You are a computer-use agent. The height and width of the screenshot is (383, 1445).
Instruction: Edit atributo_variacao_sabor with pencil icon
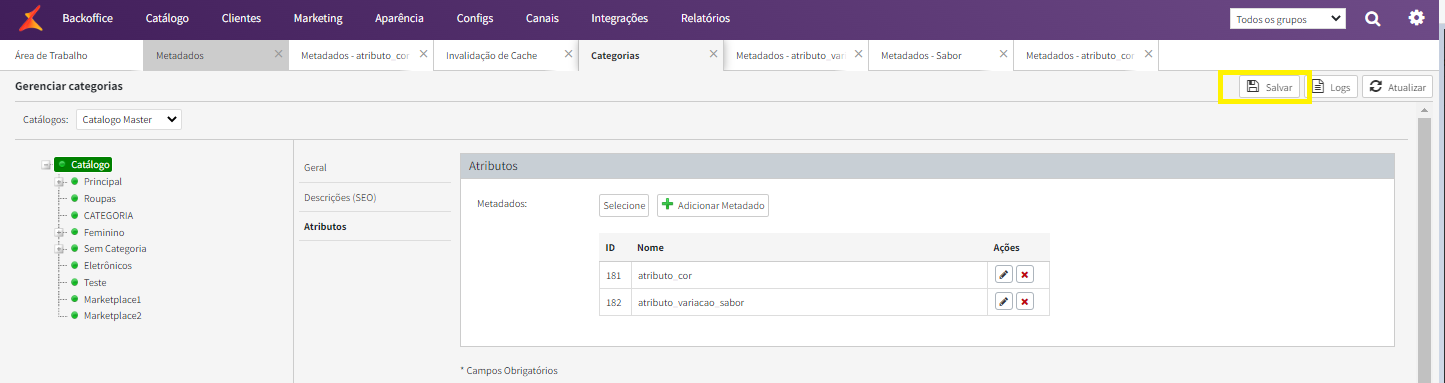click(1003, 302)
